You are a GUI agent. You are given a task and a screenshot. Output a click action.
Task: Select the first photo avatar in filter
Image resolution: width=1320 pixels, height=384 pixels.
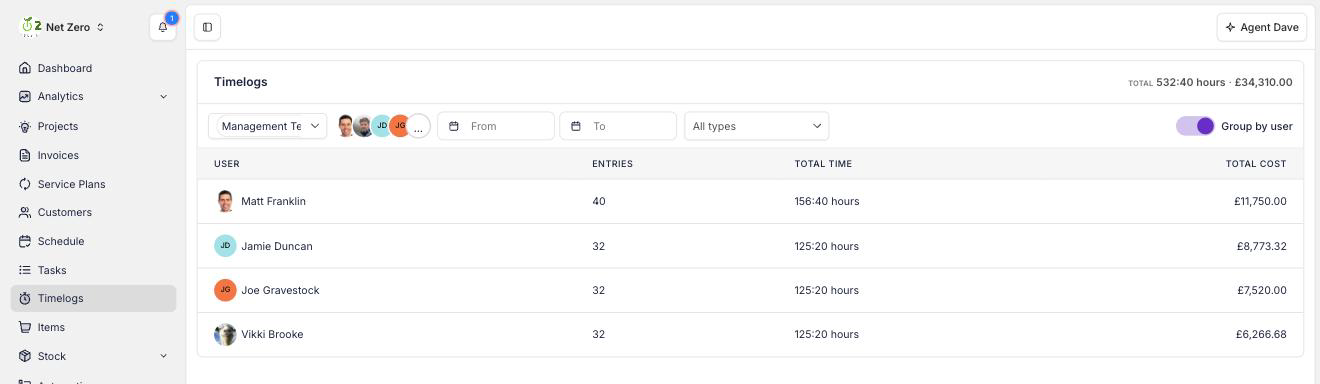click(346, 126)
